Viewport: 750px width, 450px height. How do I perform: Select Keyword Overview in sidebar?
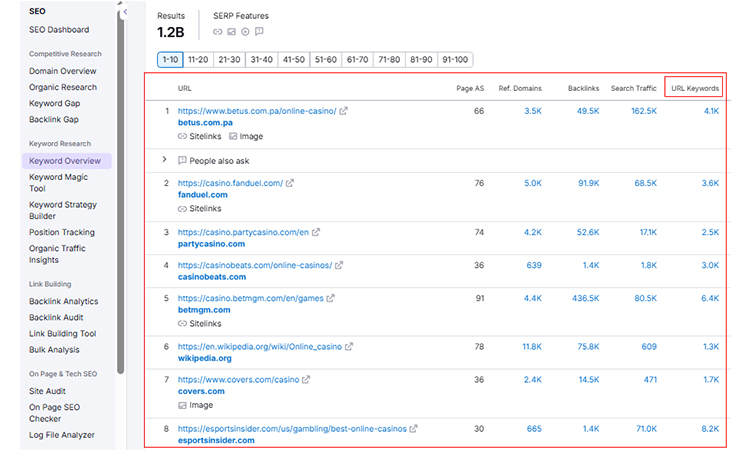click(66, 161)
